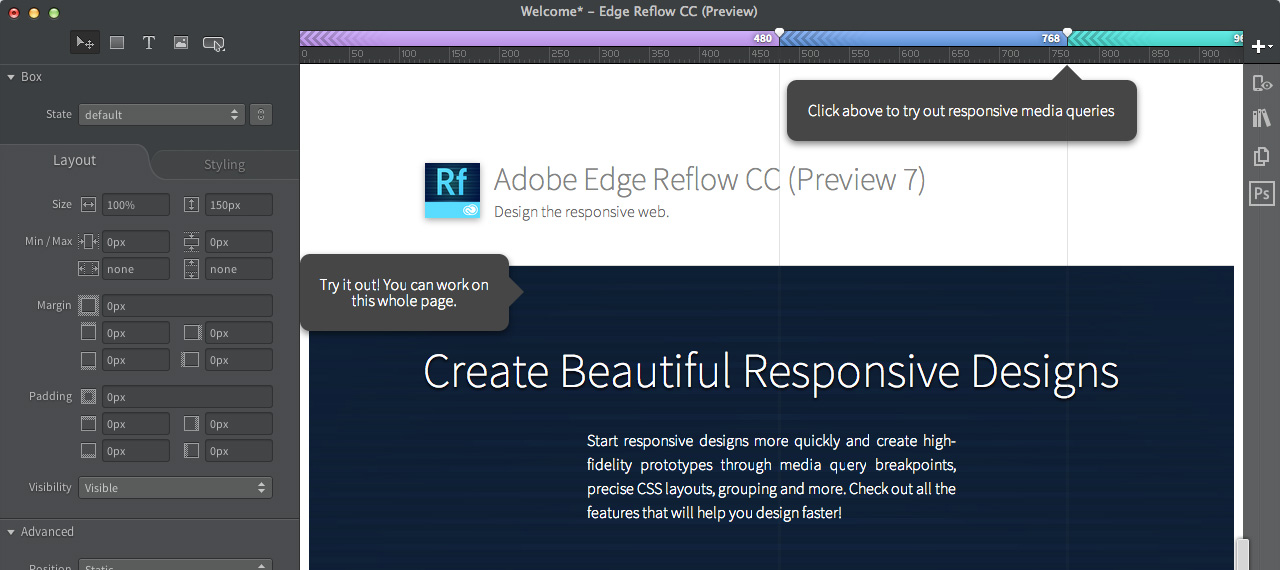This screenshot has width=1280, height=570.
Task: Click the bottom padding icon
Action: click(88, 451)
